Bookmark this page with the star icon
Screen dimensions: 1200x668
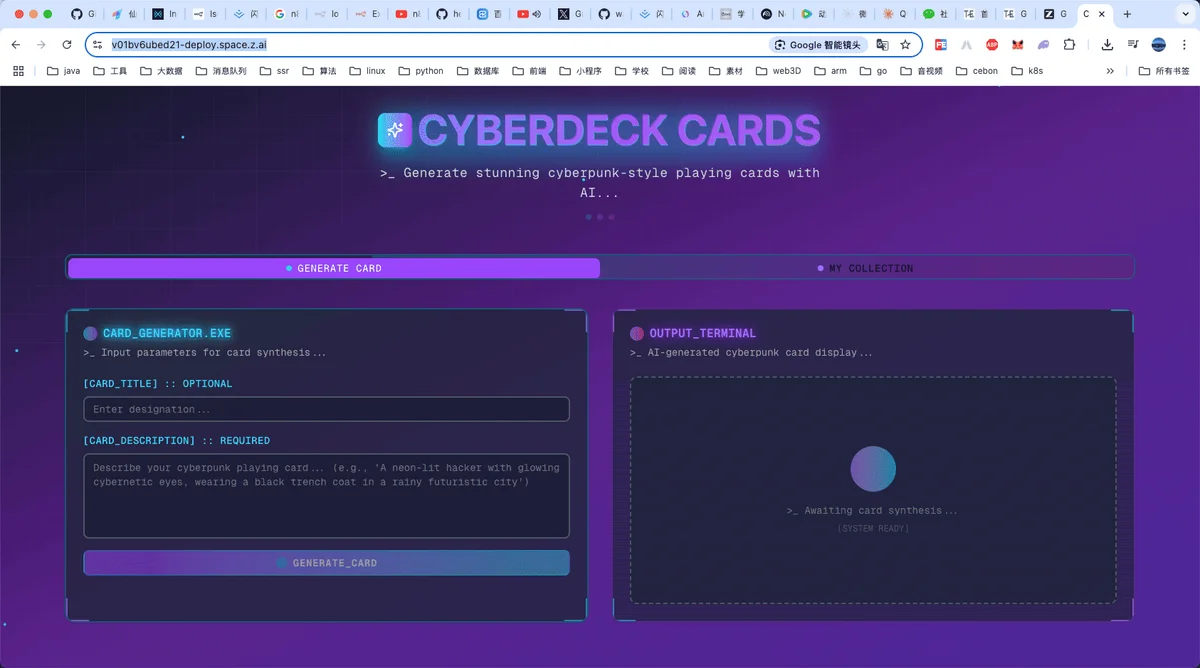click(x=905, y=45)
